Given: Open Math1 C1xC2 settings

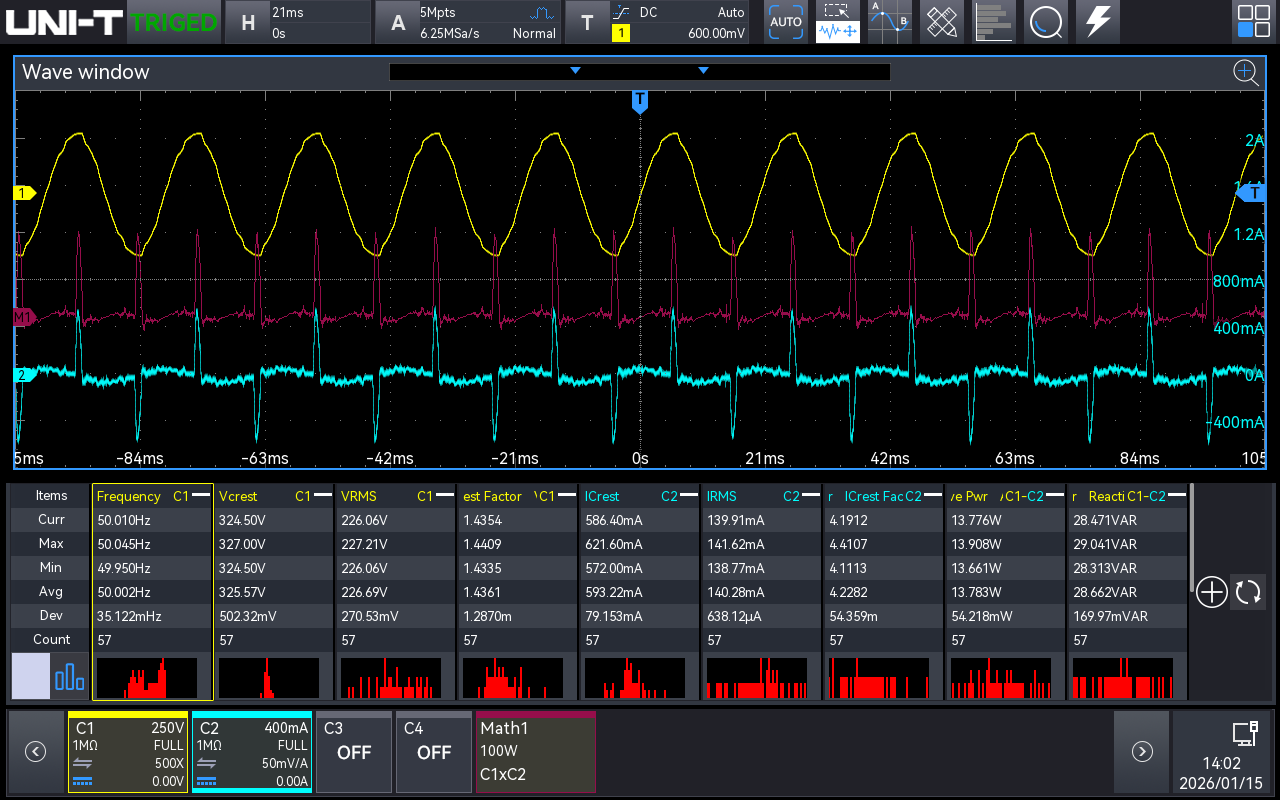Looking at the screenshot, I should click(x=536, y=752).
